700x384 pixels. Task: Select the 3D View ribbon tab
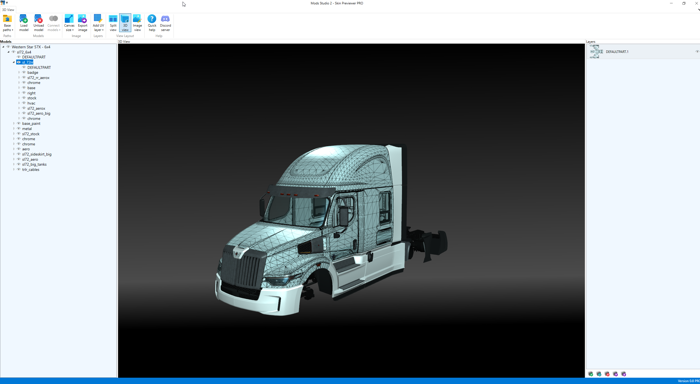(8, 9)
